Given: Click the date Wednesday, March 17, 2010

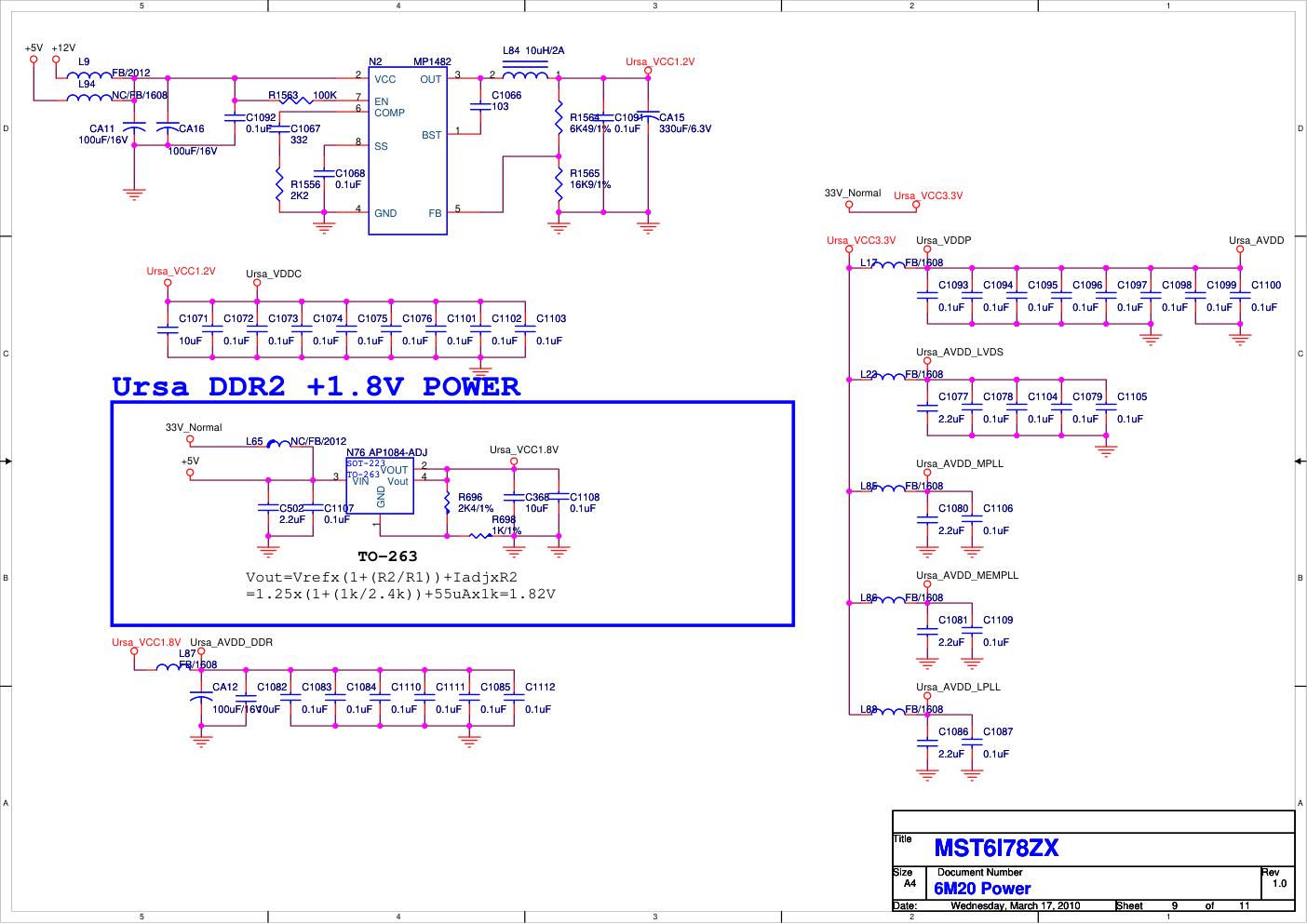Looking at the screenshot, I should point(1015,905).
